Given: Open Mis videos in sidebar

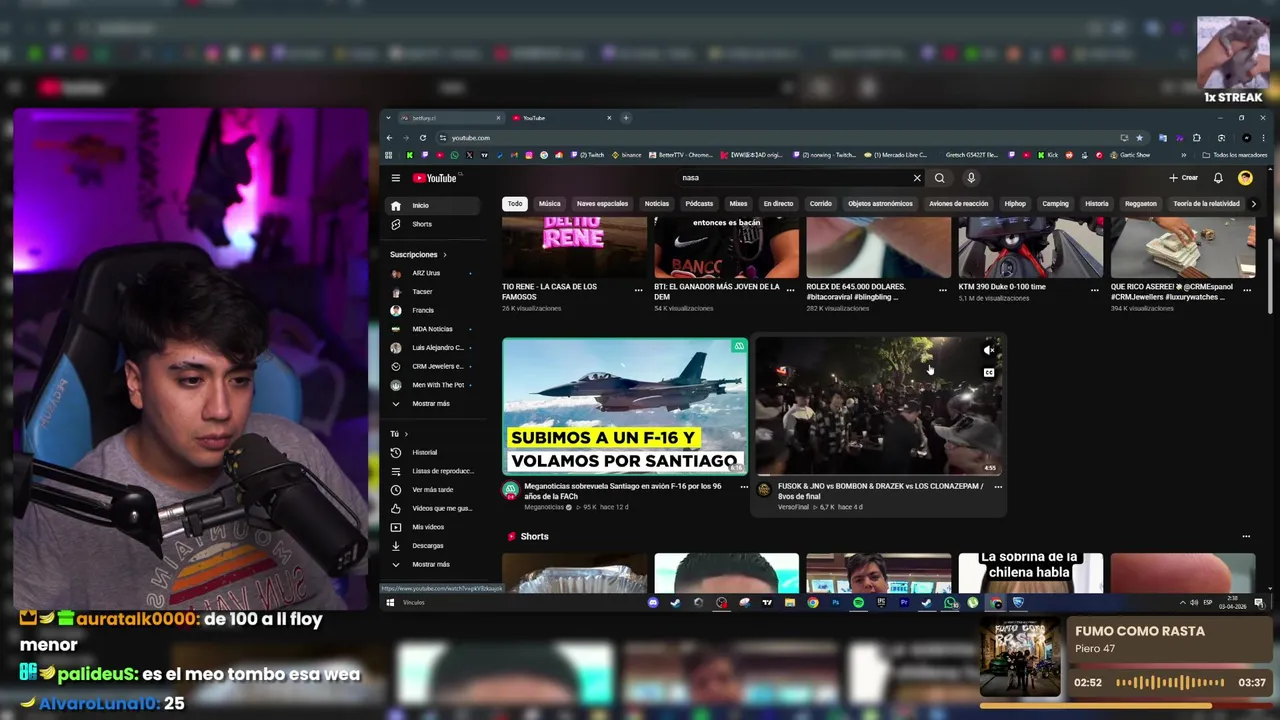Looking at the screenshot, I should pyautogui.click(x=435, y=527).
